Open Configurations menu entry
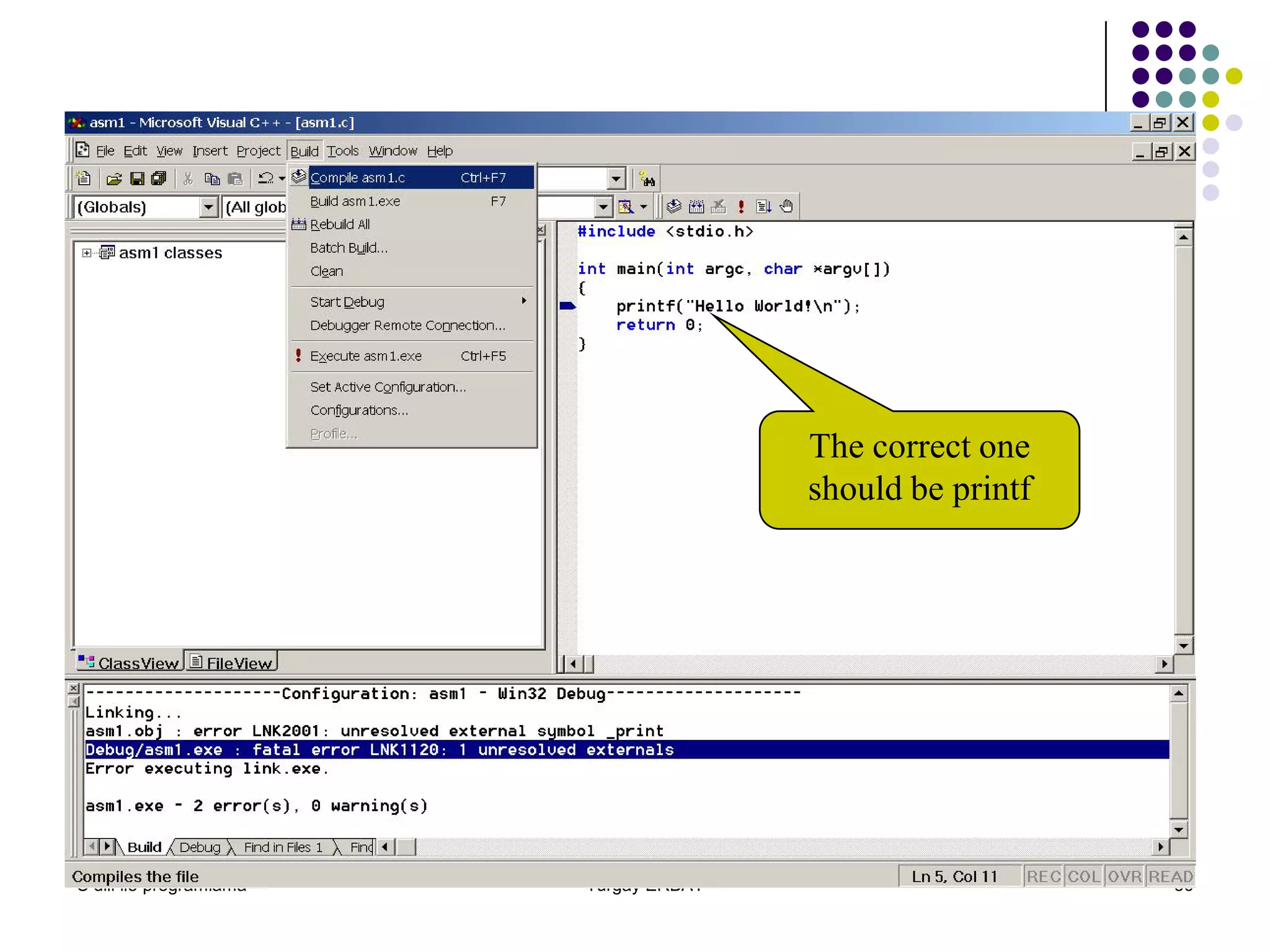Screen dimensions: 1270x952 (412, 410)
